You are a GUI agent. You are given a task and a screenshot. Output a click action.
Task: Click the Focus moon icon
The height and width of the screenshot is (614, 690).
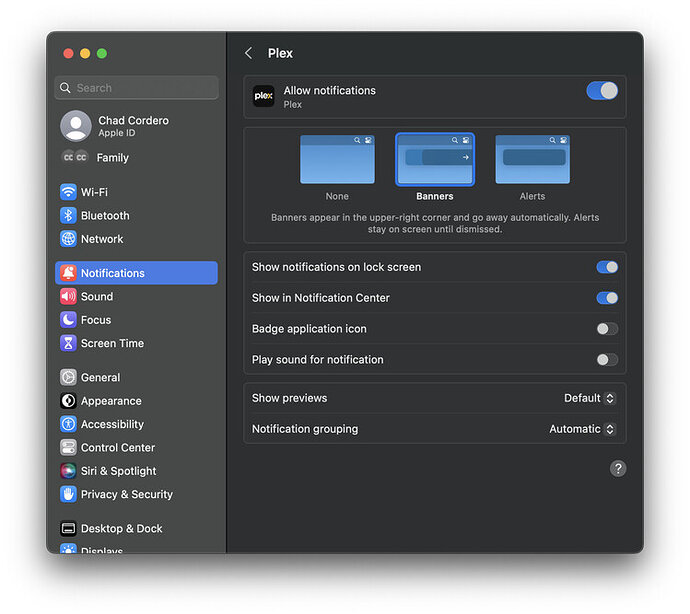click(68, 320)
